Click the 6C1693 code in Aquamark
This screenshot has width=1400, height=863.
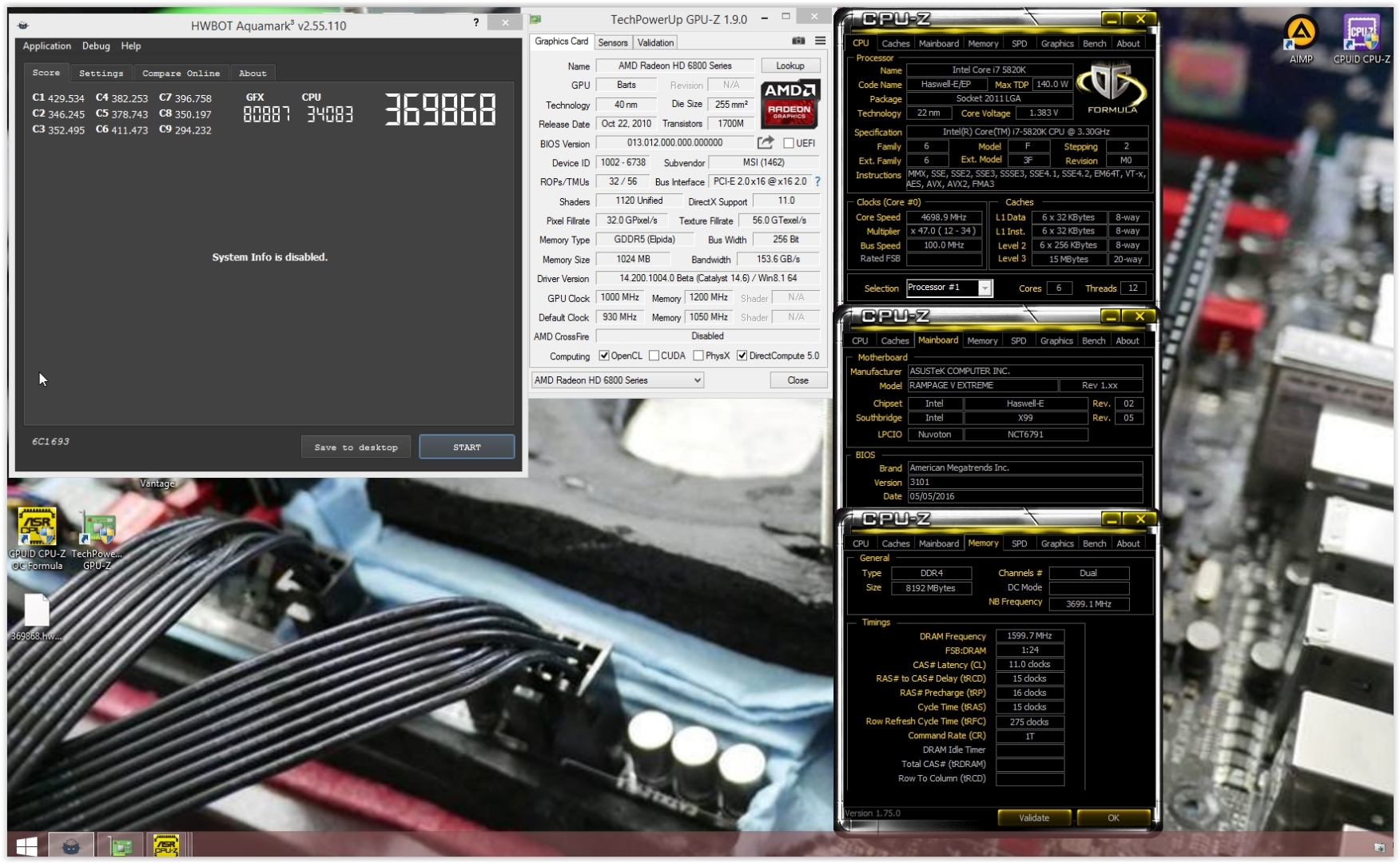coord(50,441)
